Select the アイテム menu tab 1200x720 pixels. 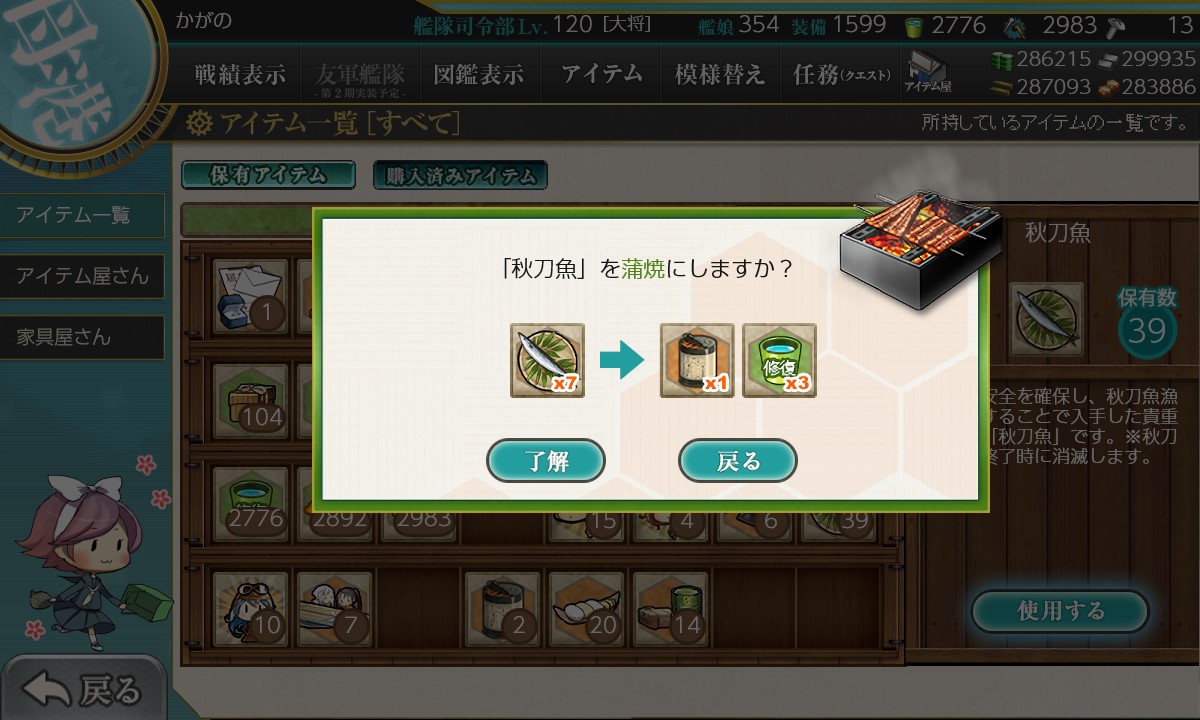point(601,74)
